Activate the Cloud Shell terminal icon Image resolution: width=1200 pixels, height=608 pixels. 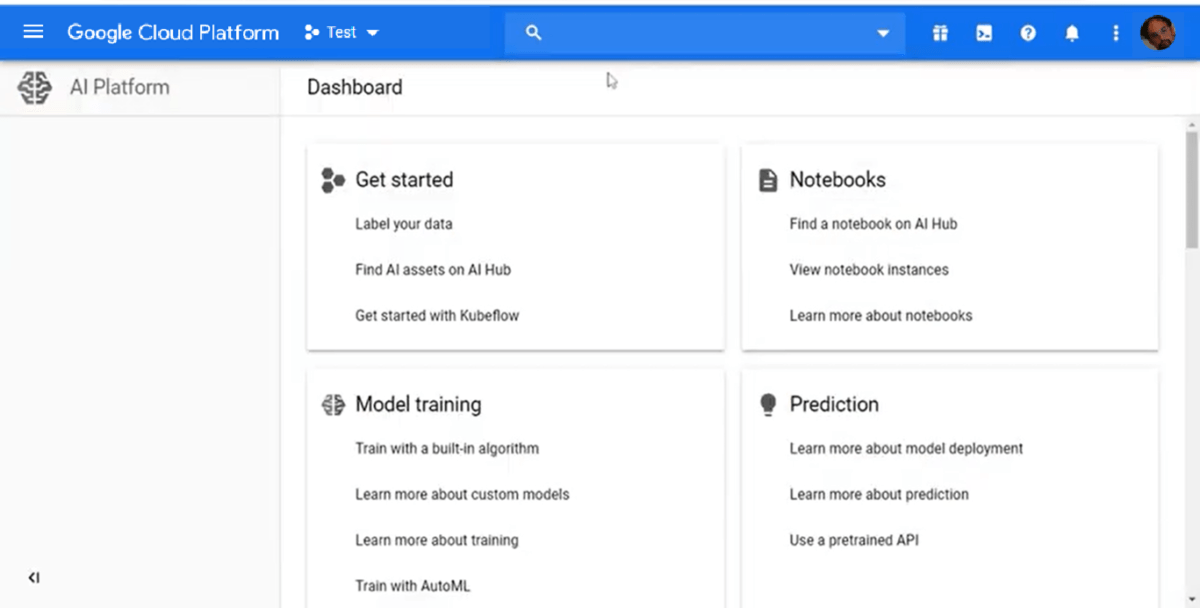984,32
